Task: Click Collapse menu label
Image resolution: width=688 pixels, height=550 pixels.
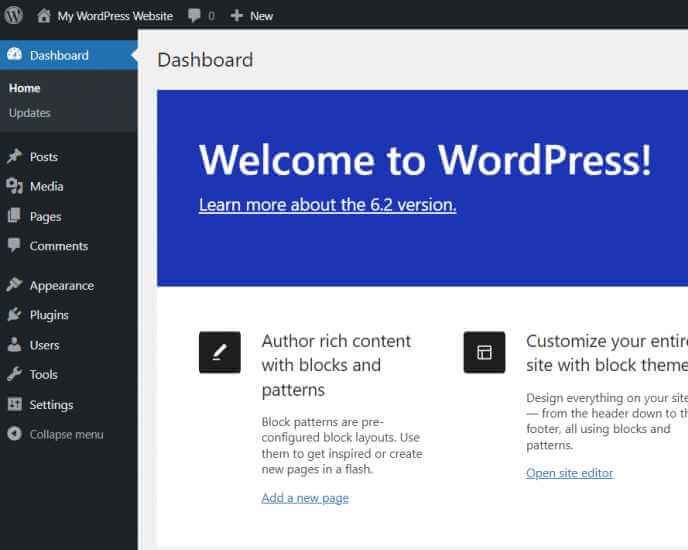Action: pos(67,435)
